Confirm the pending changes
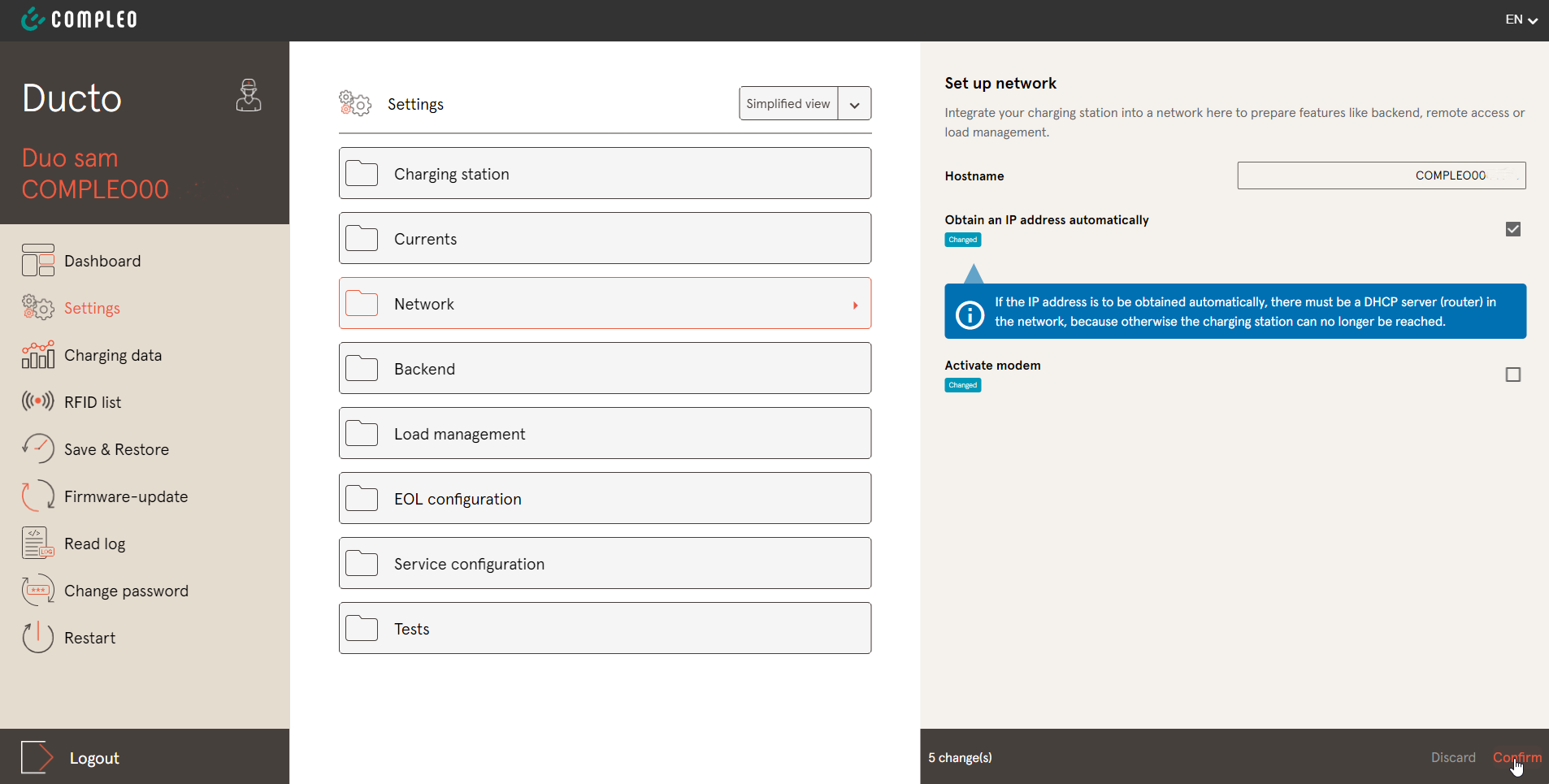Viewport: 1549px width, 784px height. [1516, 757]
